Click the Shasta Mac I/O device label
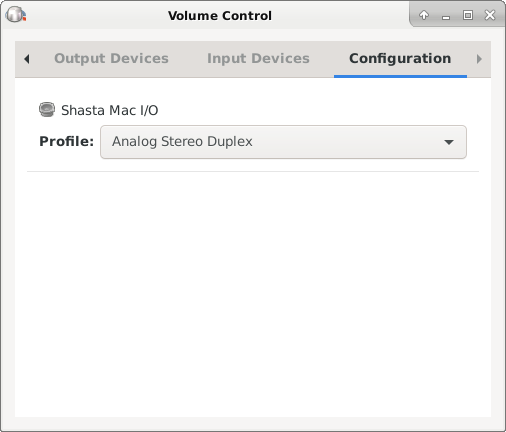Viewport: 506px width, 432px height. 110,110
